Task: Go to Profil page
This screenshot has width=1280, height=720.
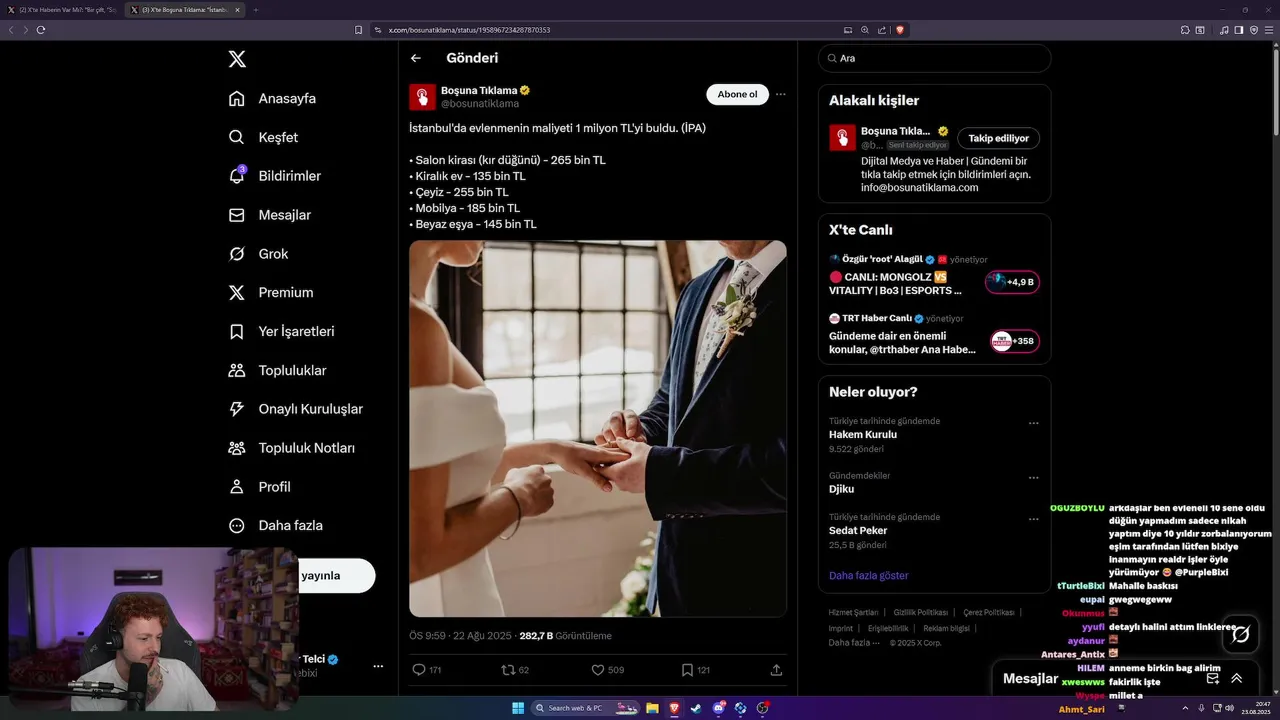Action: (x=259, y=487)
